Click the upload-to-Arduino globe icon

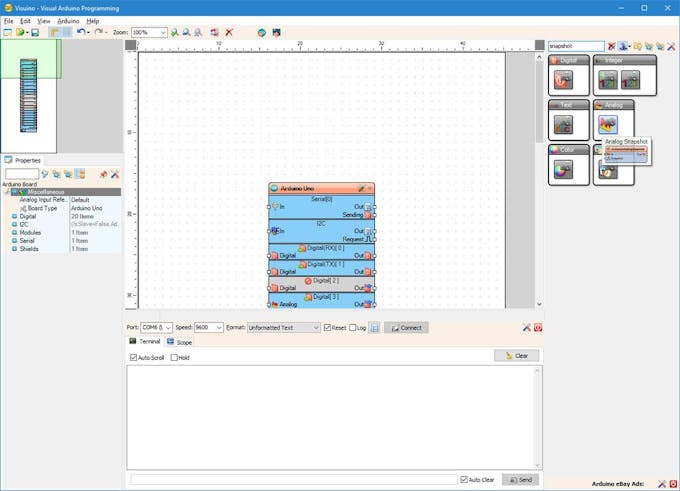pyautogui.click(x=262, y=33)
